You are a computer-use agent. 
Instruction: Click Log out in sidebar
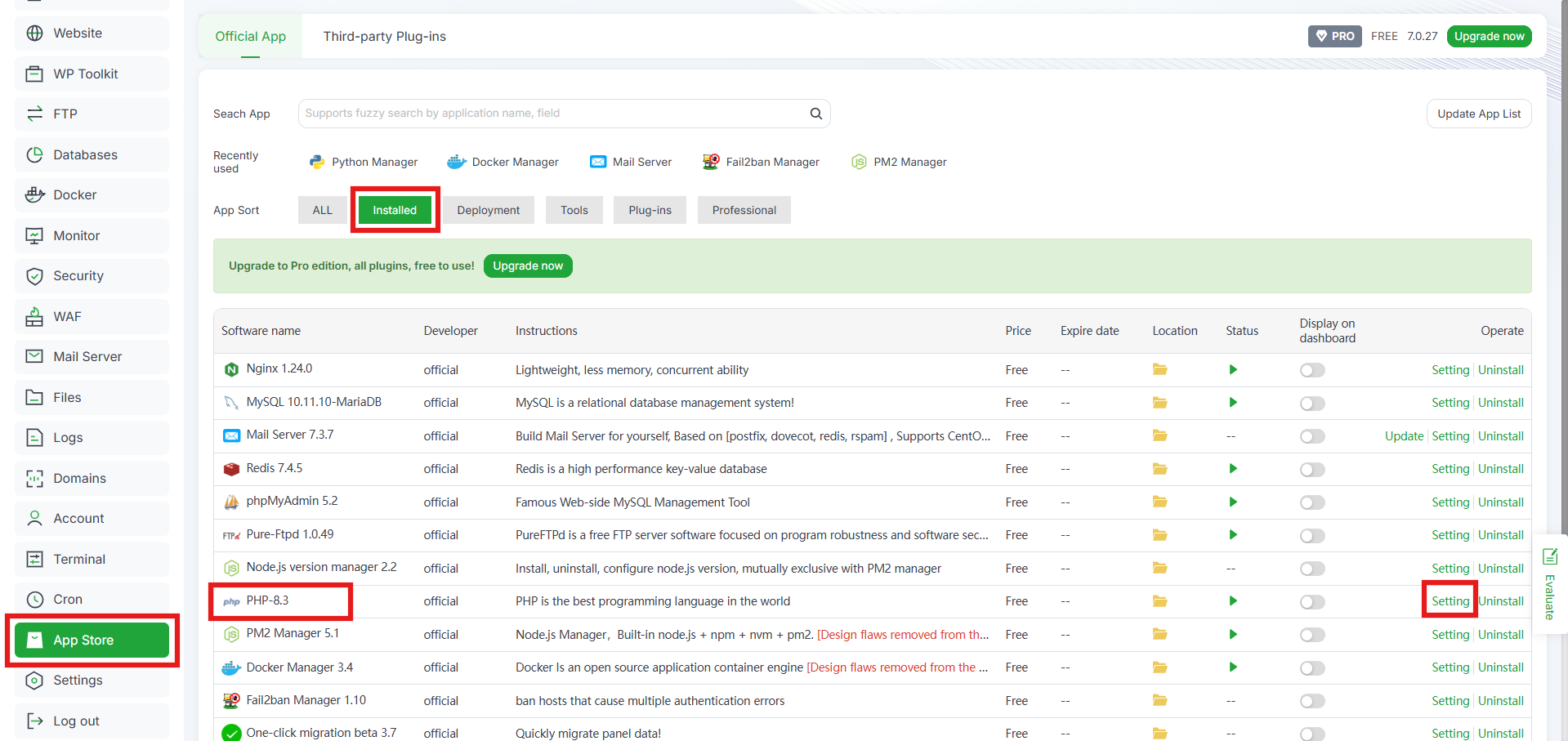[x=92, y=721]
